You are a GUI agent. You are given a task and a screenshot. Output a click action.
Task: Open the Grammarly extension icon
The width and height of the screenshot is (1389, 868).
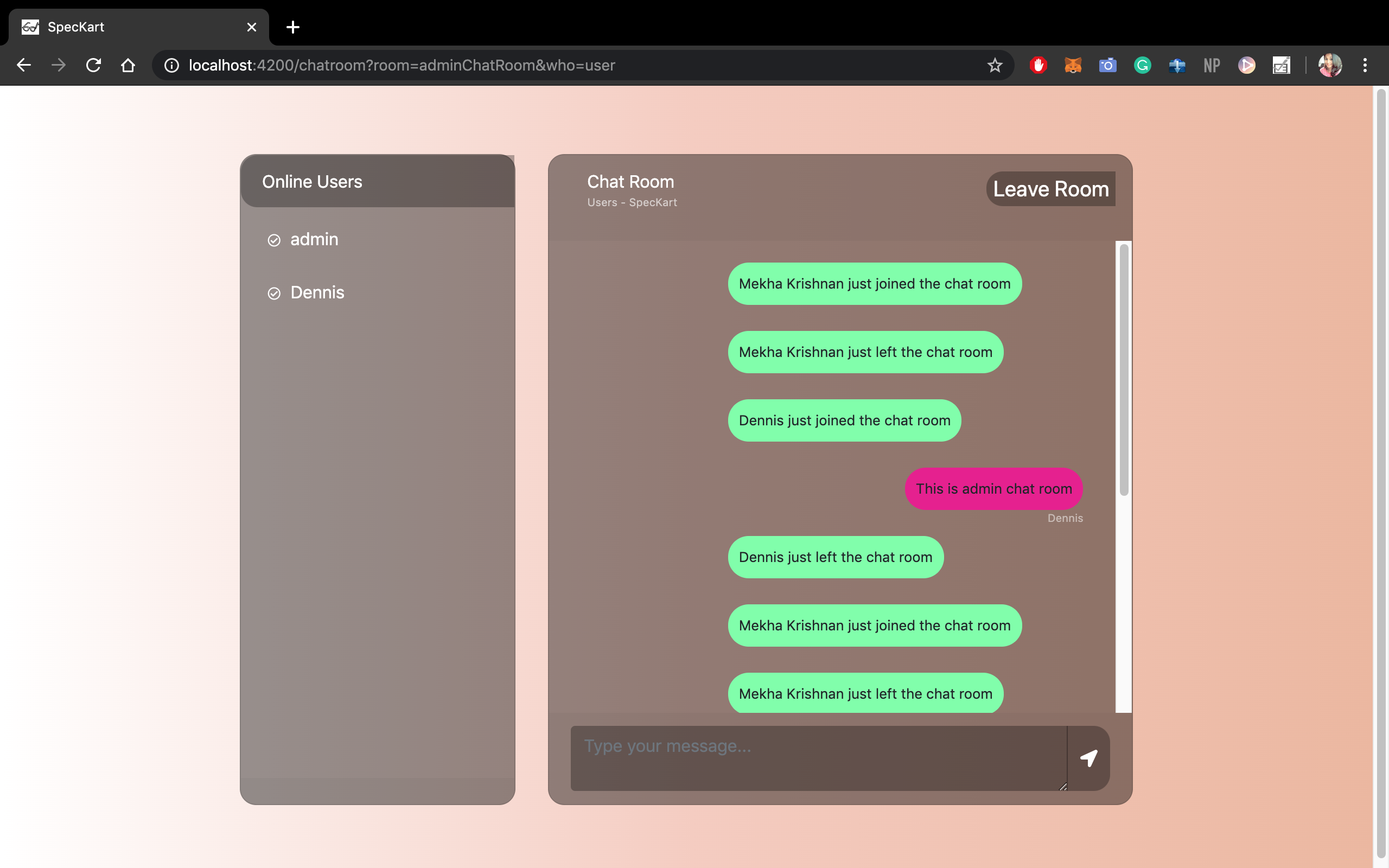coord(1142,66)
